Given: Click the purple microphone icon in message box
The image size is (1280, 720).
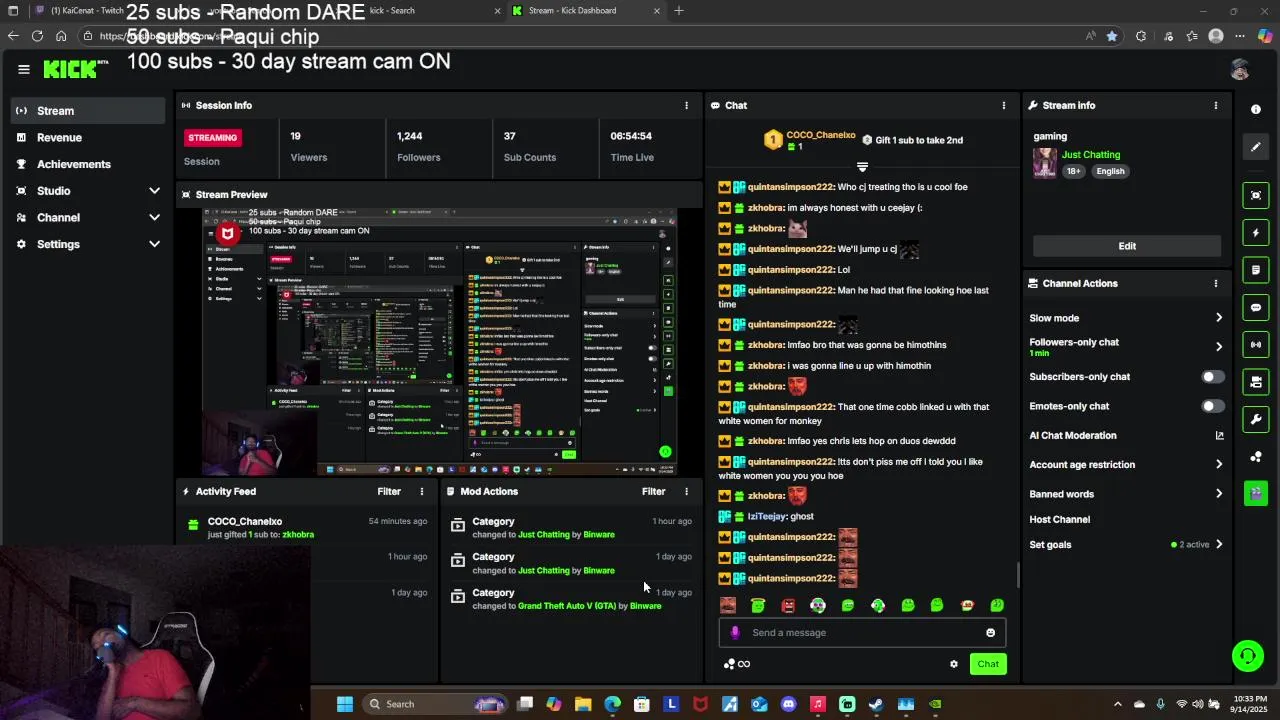Looking at the screenshot, I should (735, 632).
